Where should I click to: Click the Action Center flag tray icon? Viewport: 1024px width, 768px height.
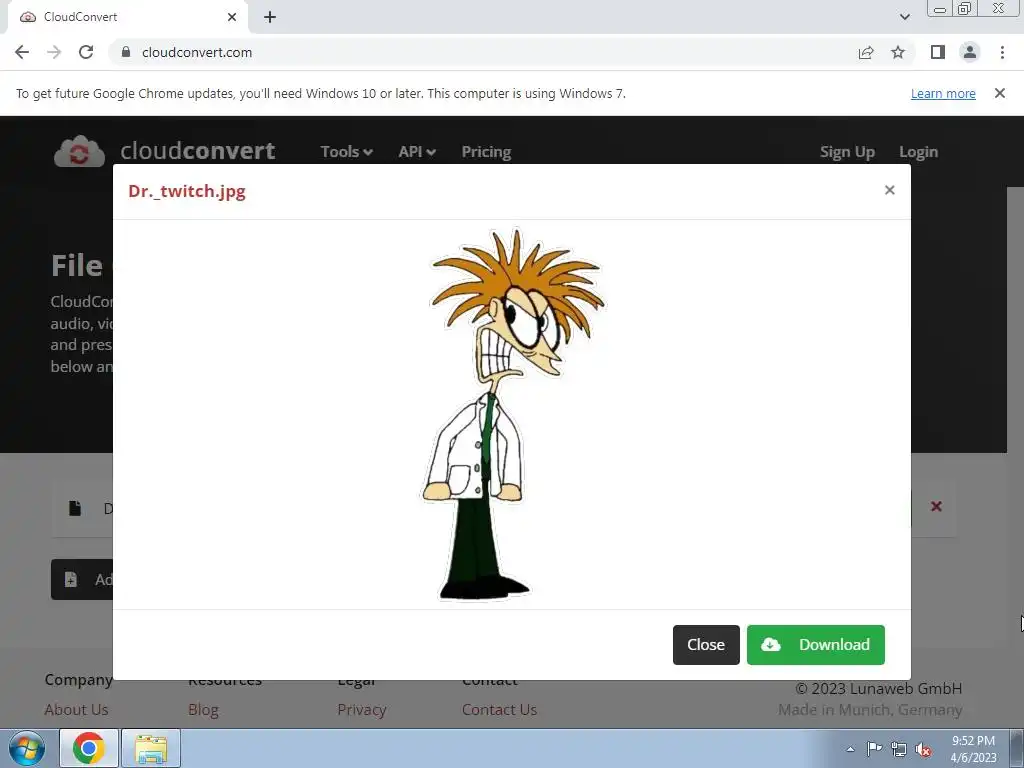pos(874,749)
